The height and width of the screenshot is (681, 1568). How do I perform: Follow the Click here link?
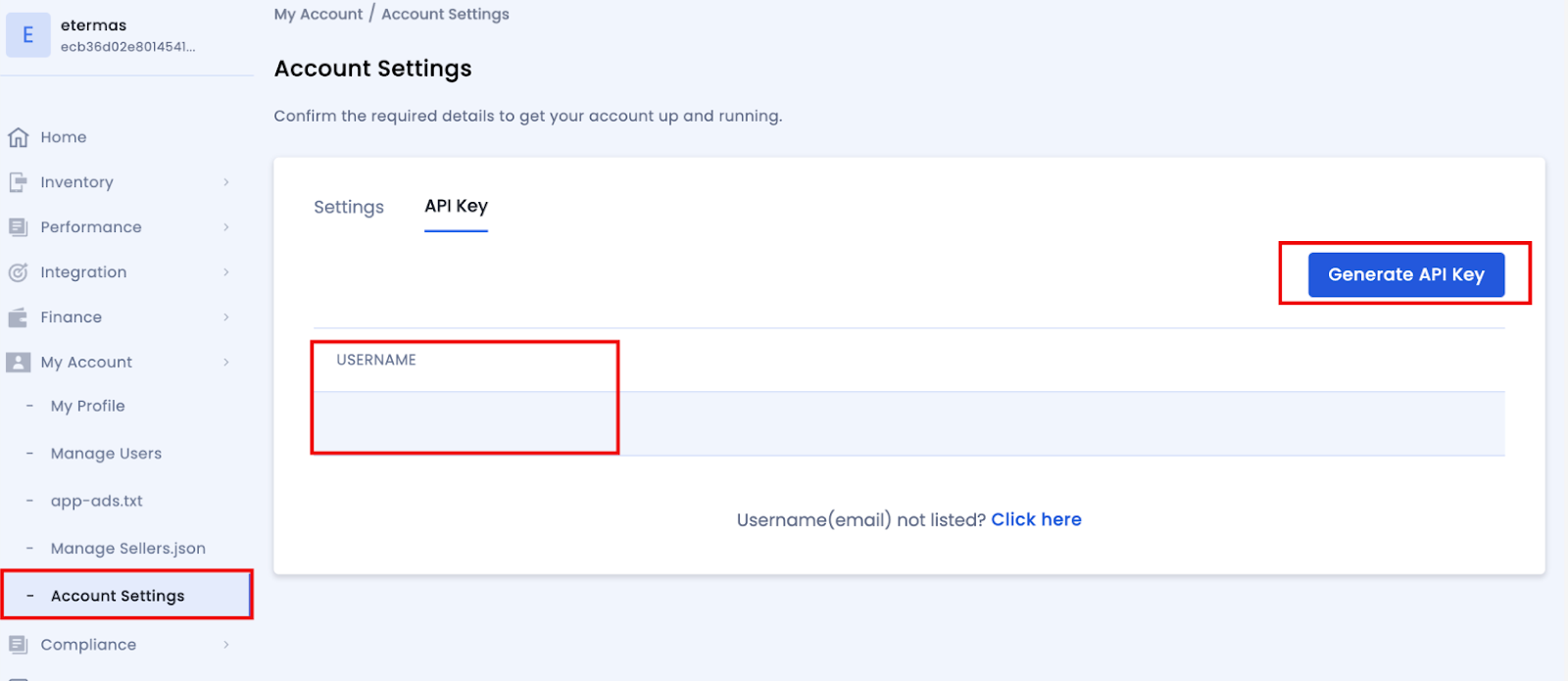tap(1036, 519)
